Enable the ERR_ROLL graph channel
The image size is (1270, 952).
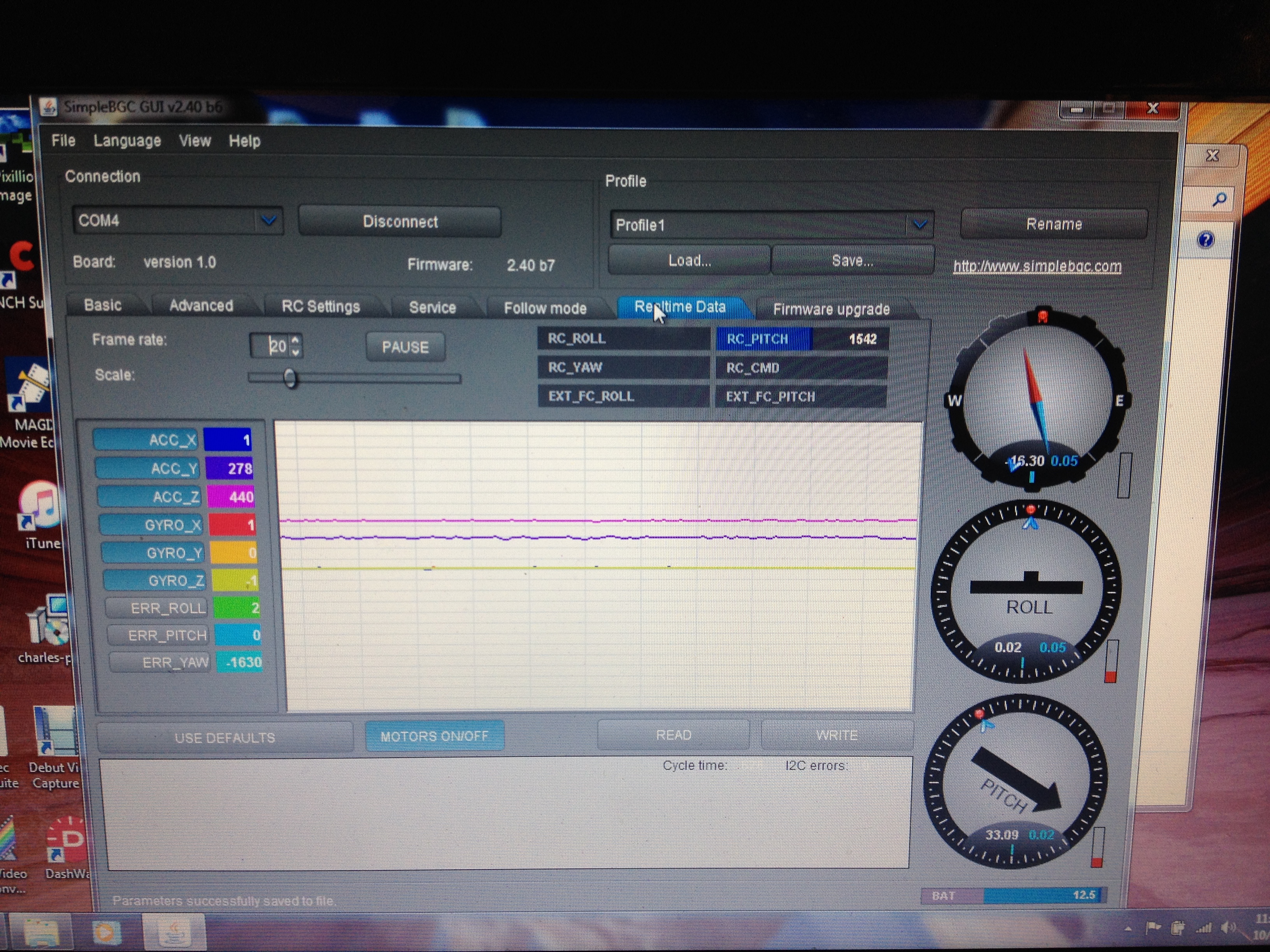click(157, 608)
